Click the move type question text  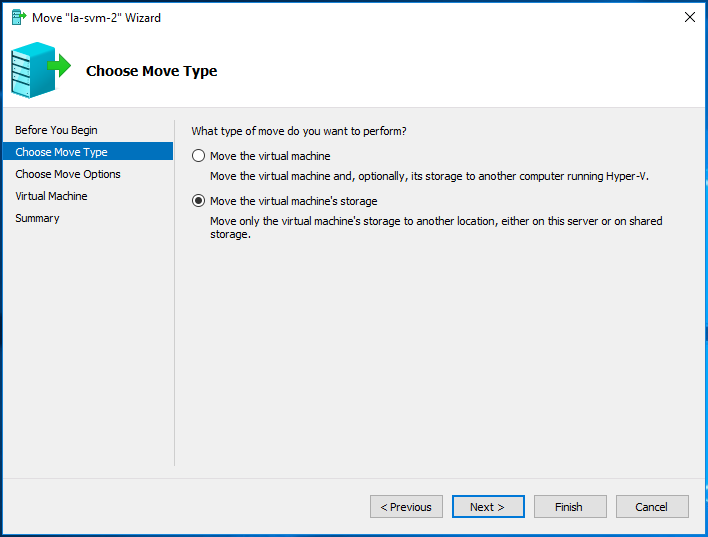[298, 131]
